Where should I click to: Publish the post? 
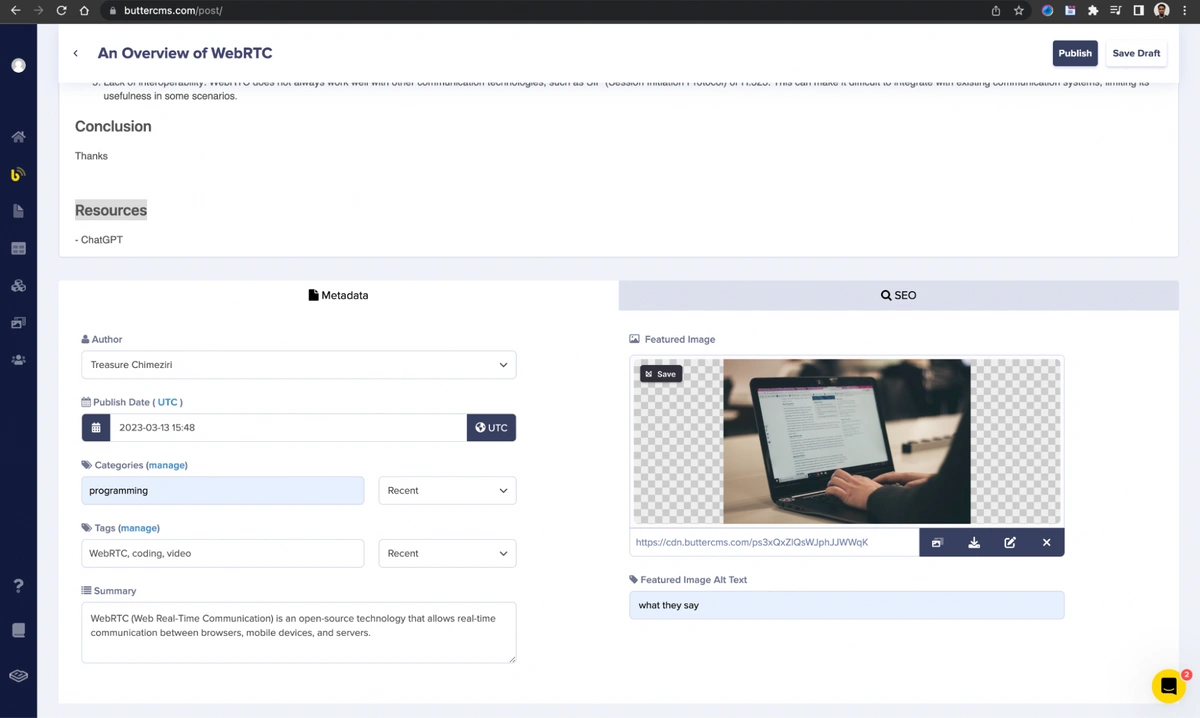coord(1075,53)
